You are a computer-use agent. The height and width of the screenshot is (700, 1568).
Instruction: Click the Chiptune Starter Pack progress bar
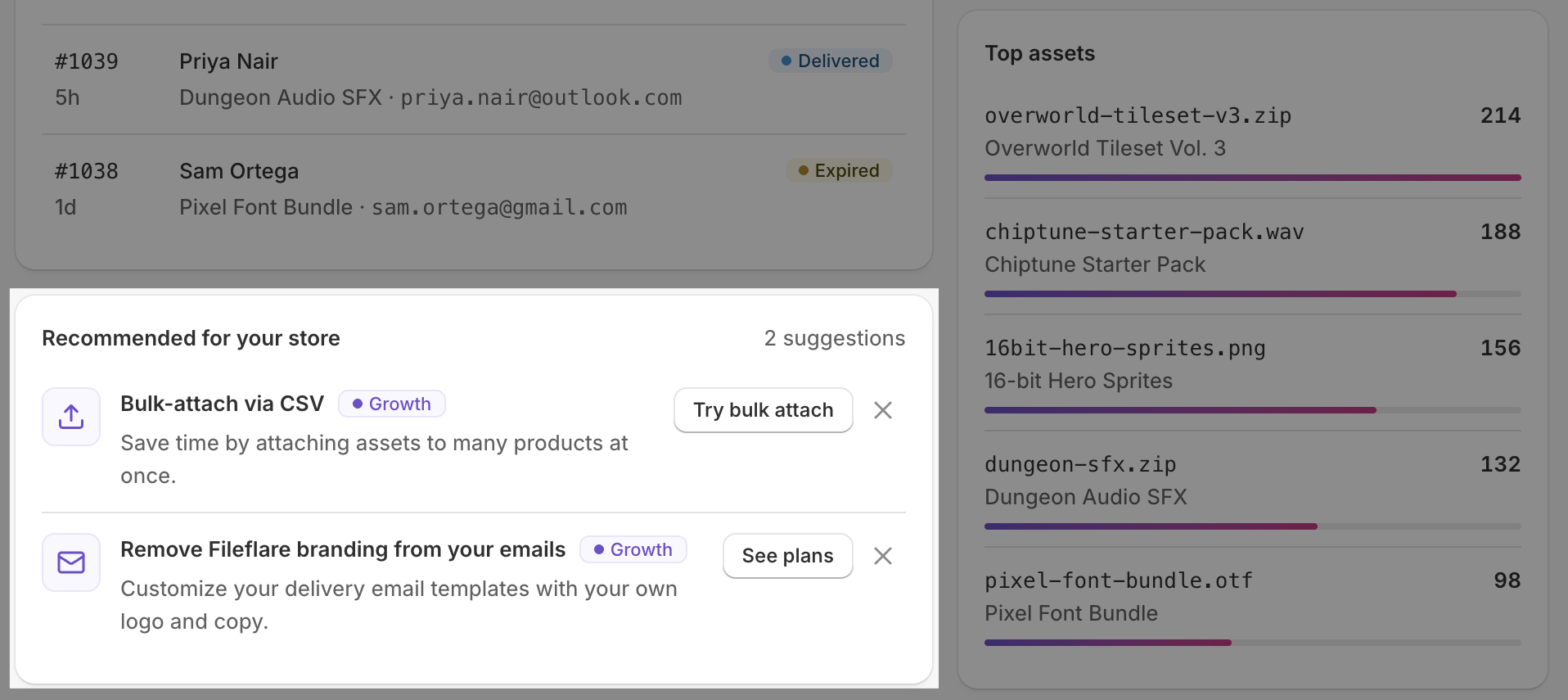pyautogui.click(x=1253, y=294)
